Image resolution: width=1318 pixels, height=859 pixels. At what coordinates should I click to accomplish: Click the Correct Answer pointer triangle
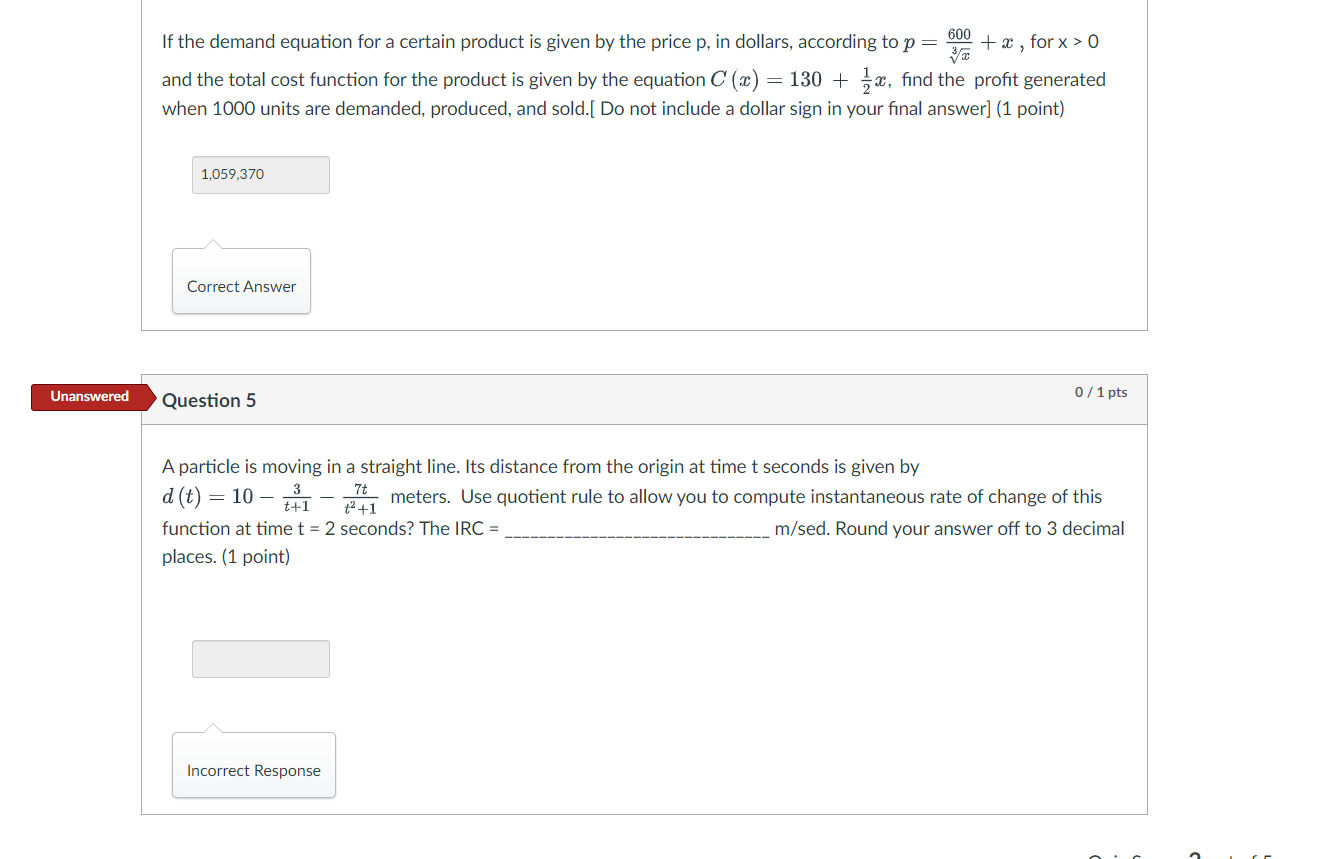click(211, 245)
